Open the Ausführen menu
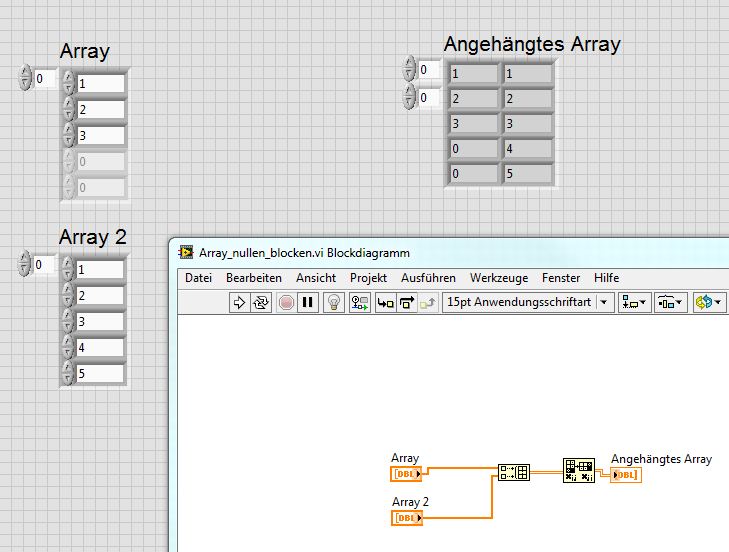Screen dimensions: 729x552 [x=428, y=278]
